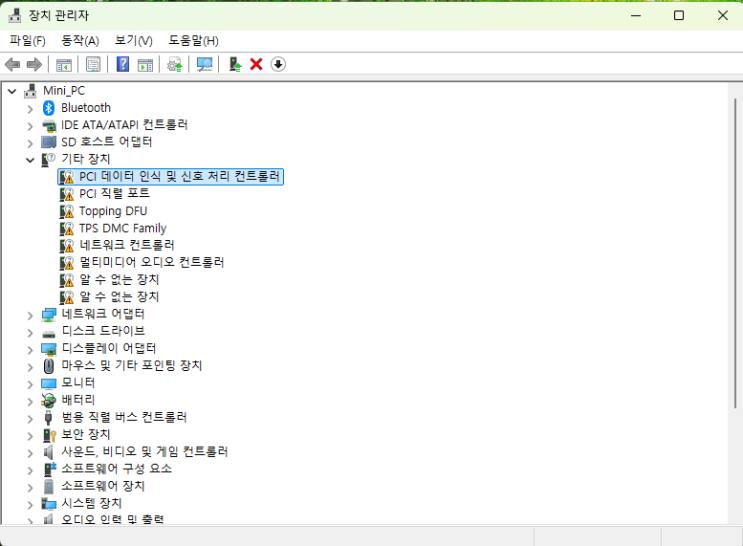Click the Update driver gear icon
The image size is (743, 546).
(175, 64)
